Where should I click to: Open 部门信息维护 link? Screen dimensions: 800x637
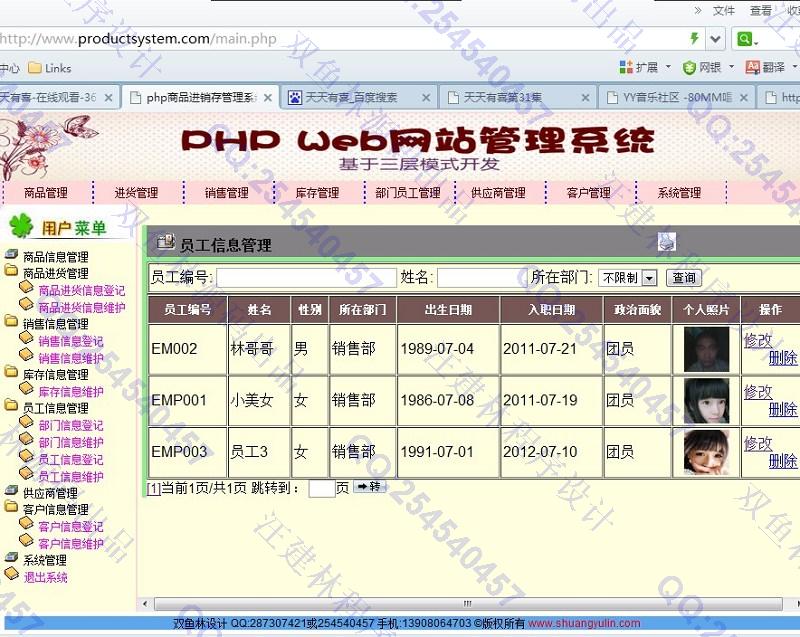(x=71, y=442)
